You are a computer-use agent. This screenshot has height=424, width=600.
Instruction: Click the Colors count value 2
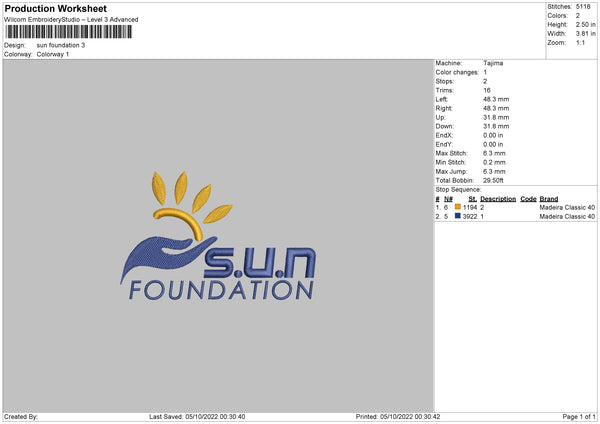click(x=578, y=16)
